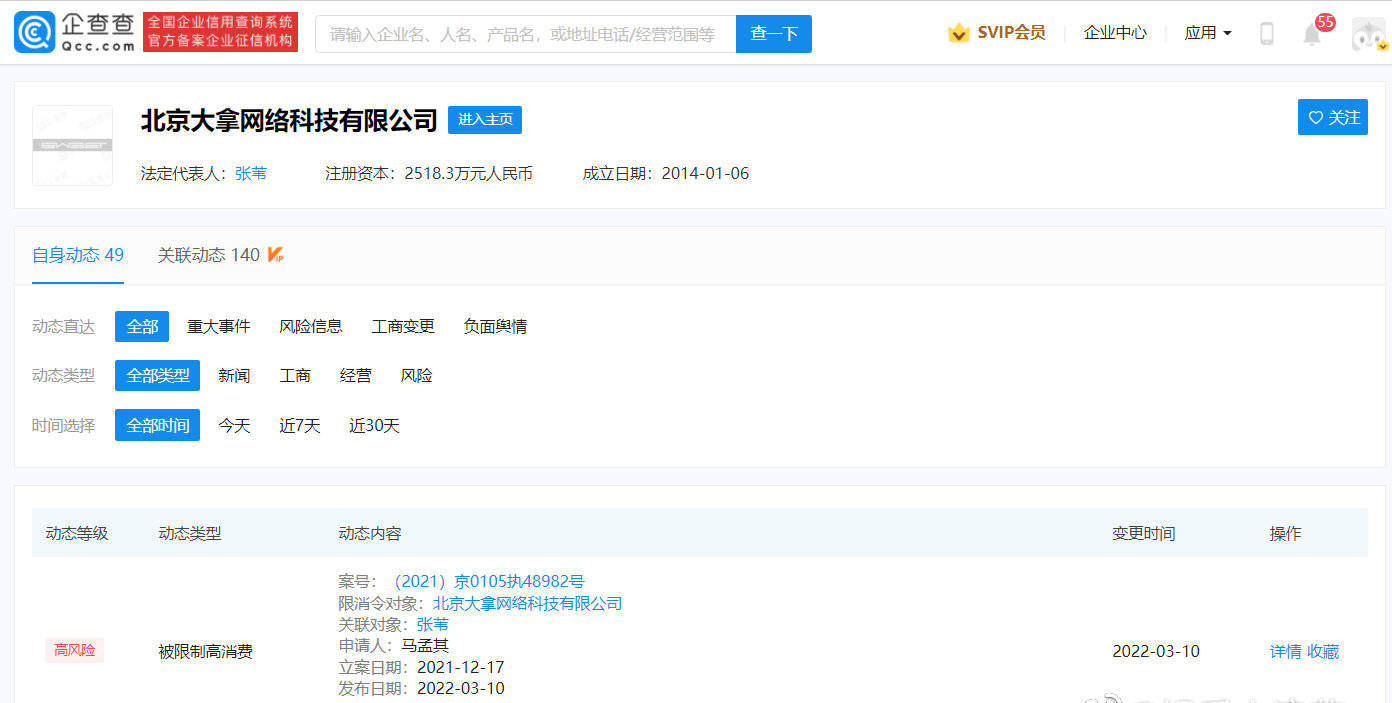Viewport: 1392px width, 703px height.
Task: Switch to 自身动态 49 tab
Action: (78, 255)
